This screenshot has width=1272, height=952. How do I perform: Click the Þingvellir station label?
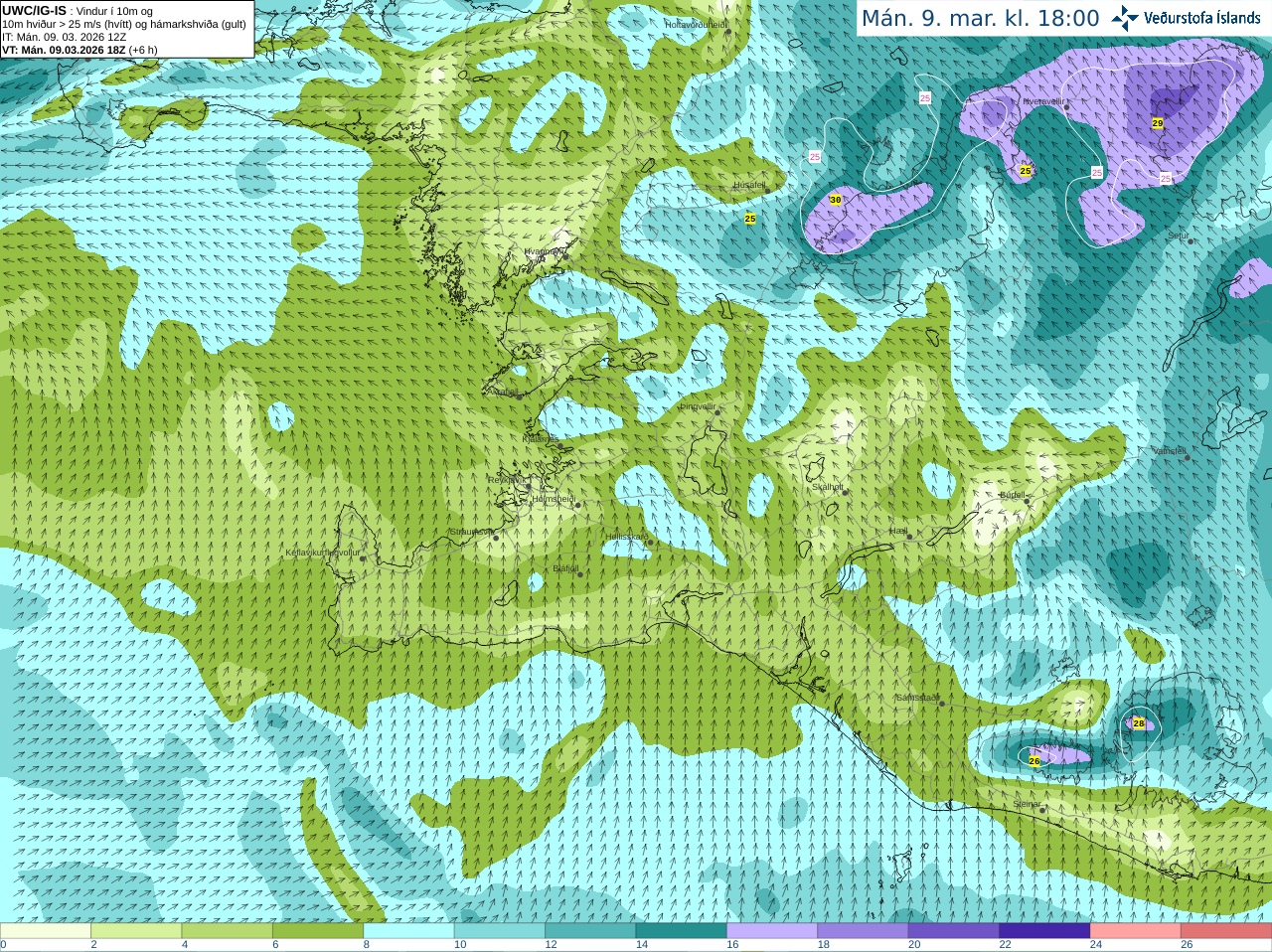(x=698, y=406)
